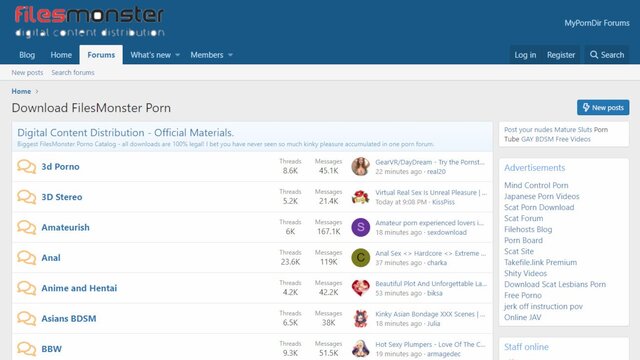The width and height of the screenshot is (640, 360).
Task: Click the '45.1K' messages count
Action: point(329,171)
